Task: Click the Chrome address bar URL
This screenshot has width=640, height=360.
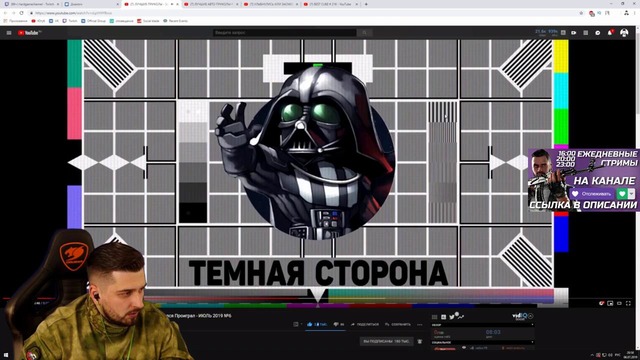Action: [x=73, y=13]
